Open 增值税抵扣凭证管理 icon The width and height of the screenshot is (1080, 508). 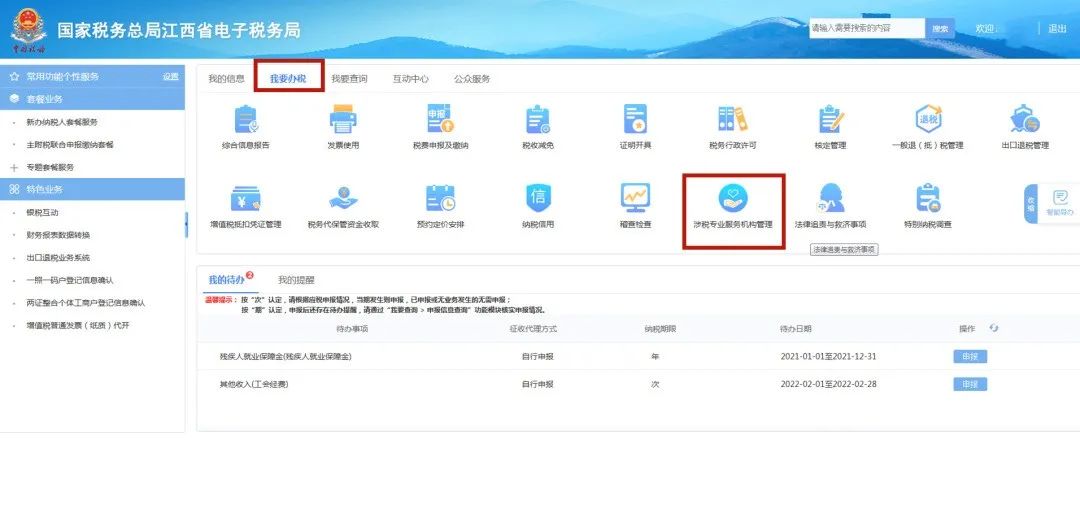tap(245, 198)
